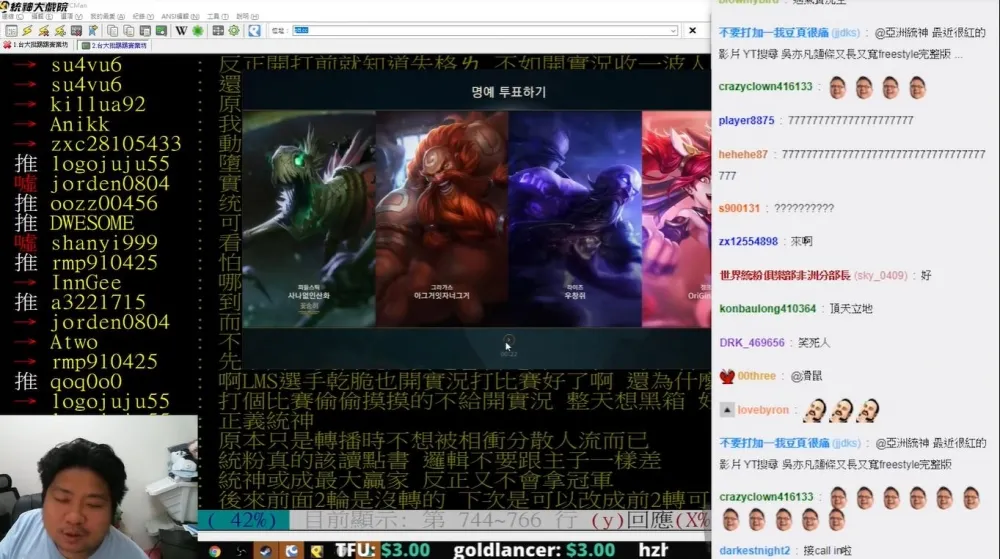Click the site list icon in PCMan toolbar
Image resolution: width=1000 pixels, height=559 pixels.
pyautogui.click(x=11, y=31)
